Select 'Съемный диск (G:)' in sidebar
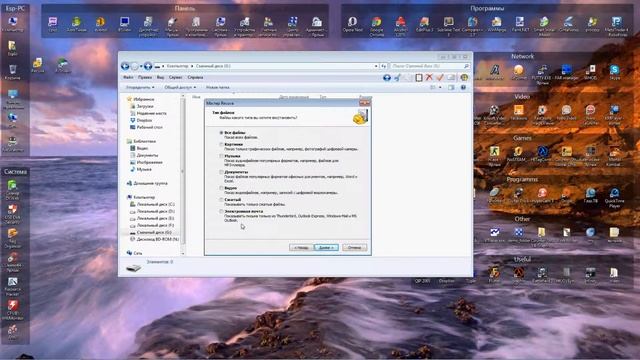The height and width of the screenshot is (360, 640). 151,232
